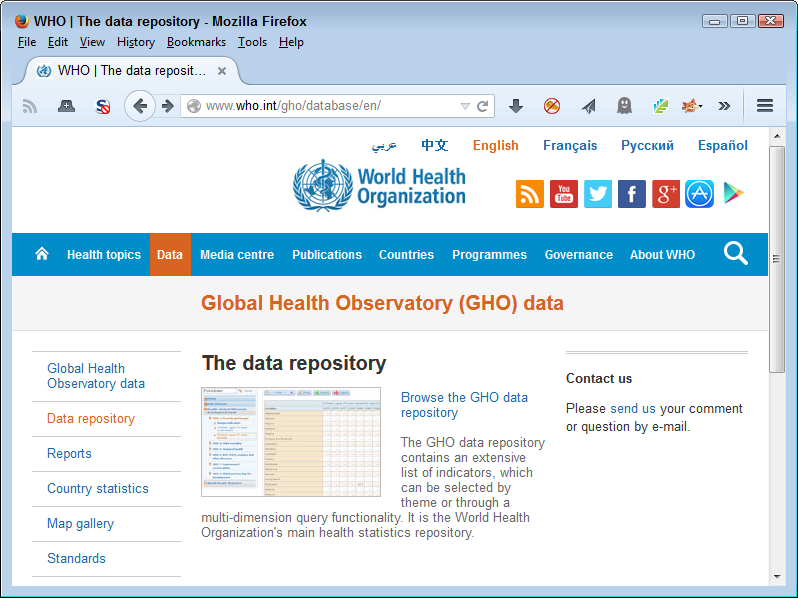Screen dimensions: 798x598
Task: Open the Firefox hamburger menu
Action: pyautogui.click(x=765, y=106)
